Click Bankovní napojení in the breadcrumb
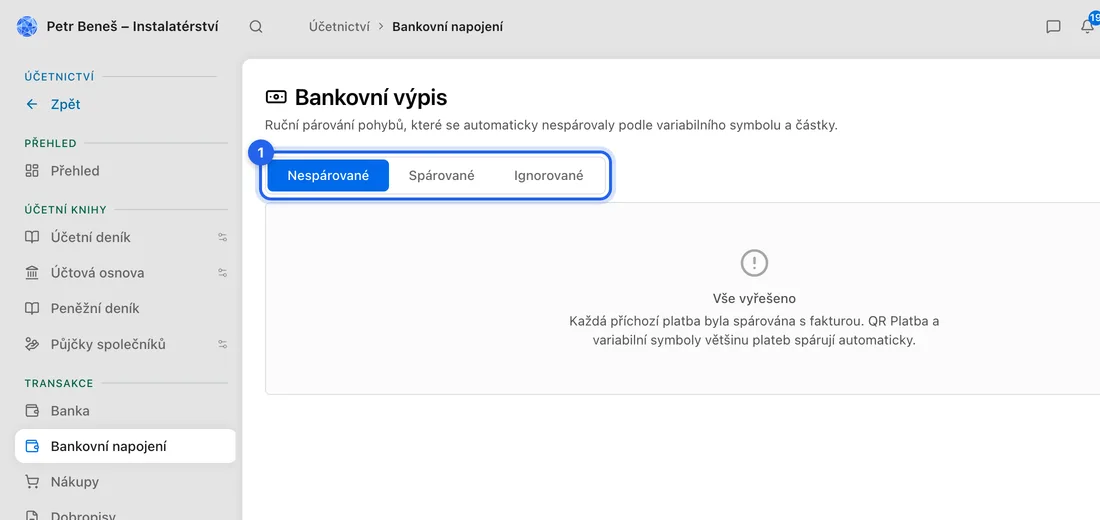Viewport: 1100px width, 520px height. (448, 27)
